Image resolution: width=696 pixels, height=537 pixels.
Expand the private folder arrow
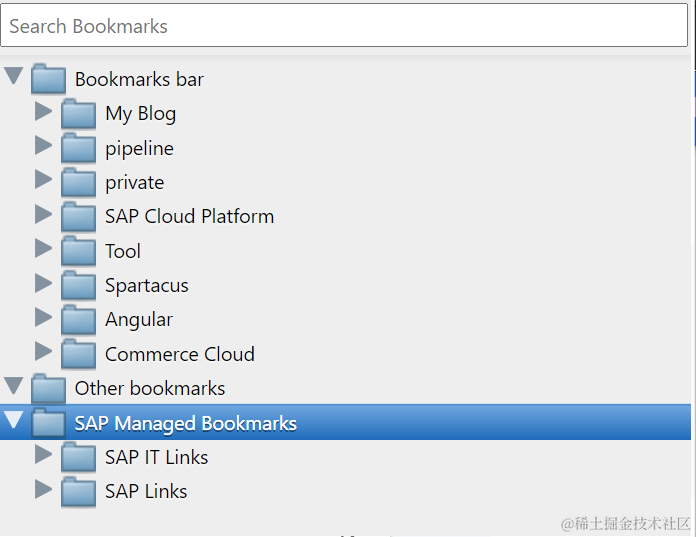44,179
